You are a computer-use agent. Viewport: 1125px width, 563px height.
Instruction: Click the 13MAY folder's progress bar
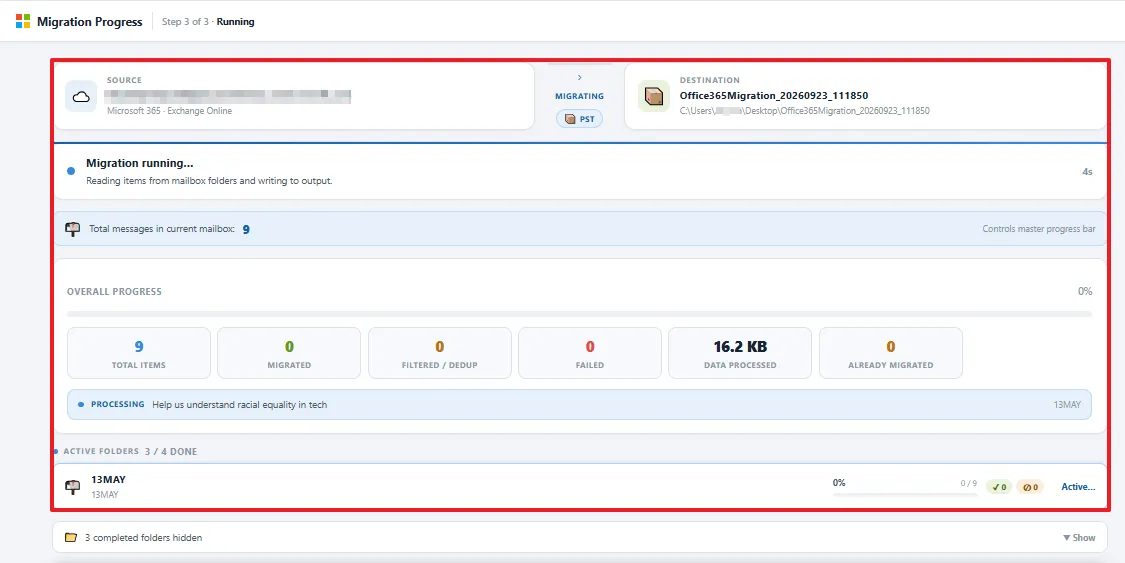coord(905,494)
